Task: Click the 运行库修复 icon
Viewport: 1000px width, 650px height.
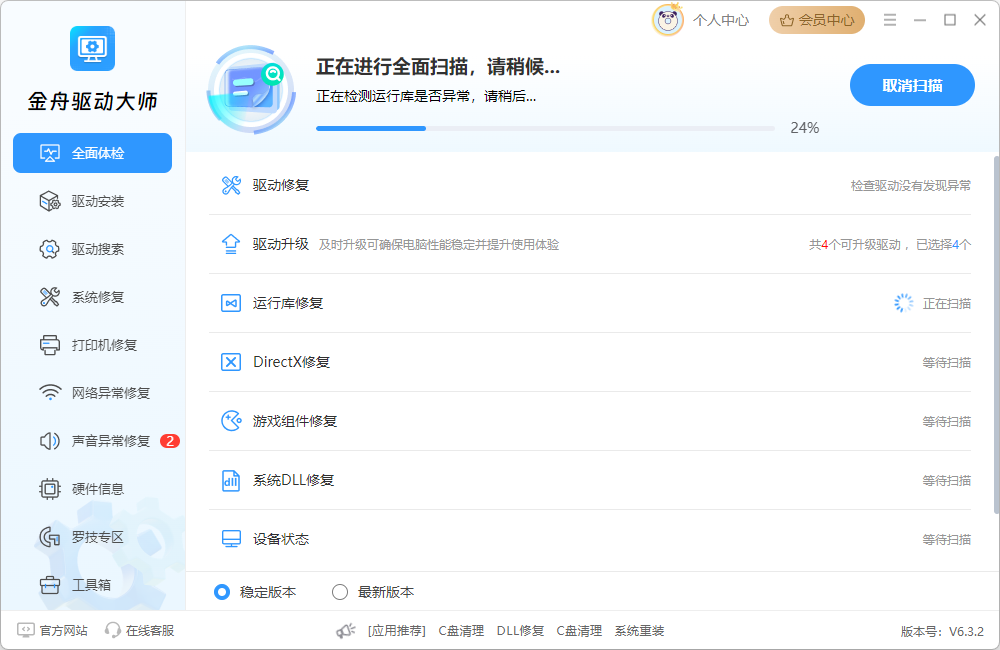Action: (x=231, y=303)
